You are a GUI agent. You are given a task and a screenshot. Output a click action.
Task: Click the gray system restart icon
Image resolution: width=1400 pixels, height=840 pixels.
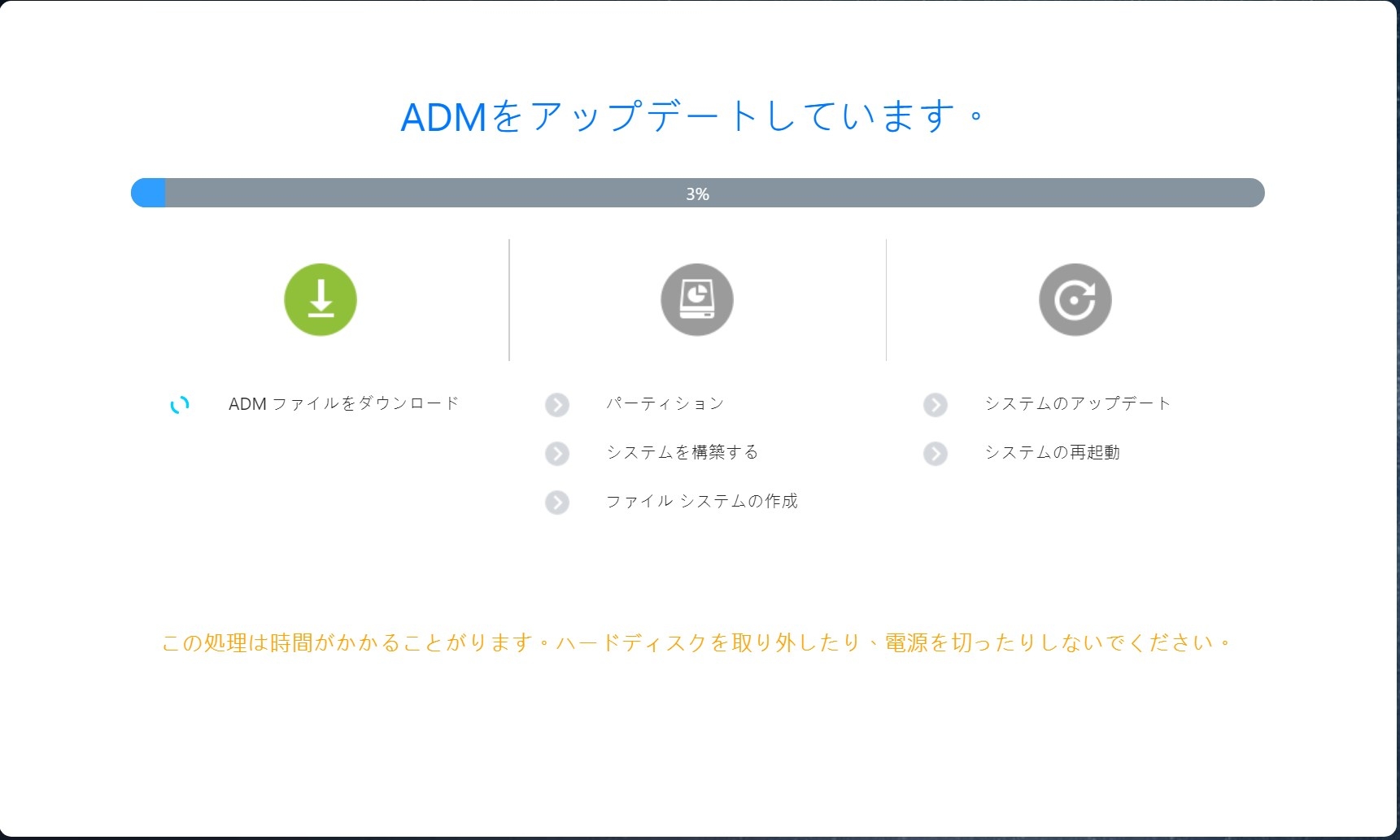coord(1075,299)
